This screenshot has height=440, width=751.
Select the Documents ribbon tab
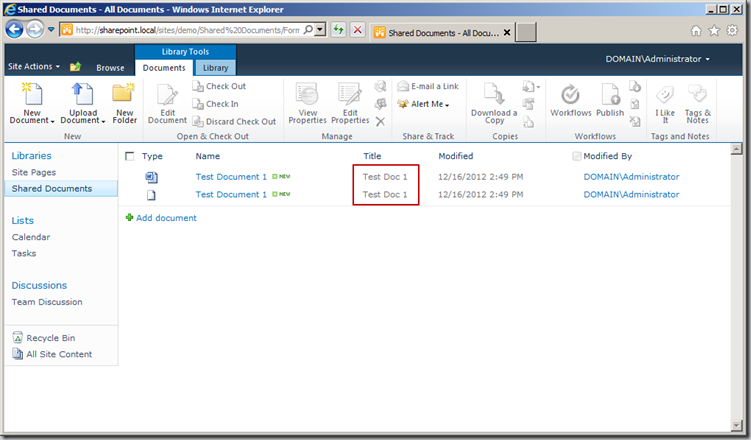pos(164,68)
